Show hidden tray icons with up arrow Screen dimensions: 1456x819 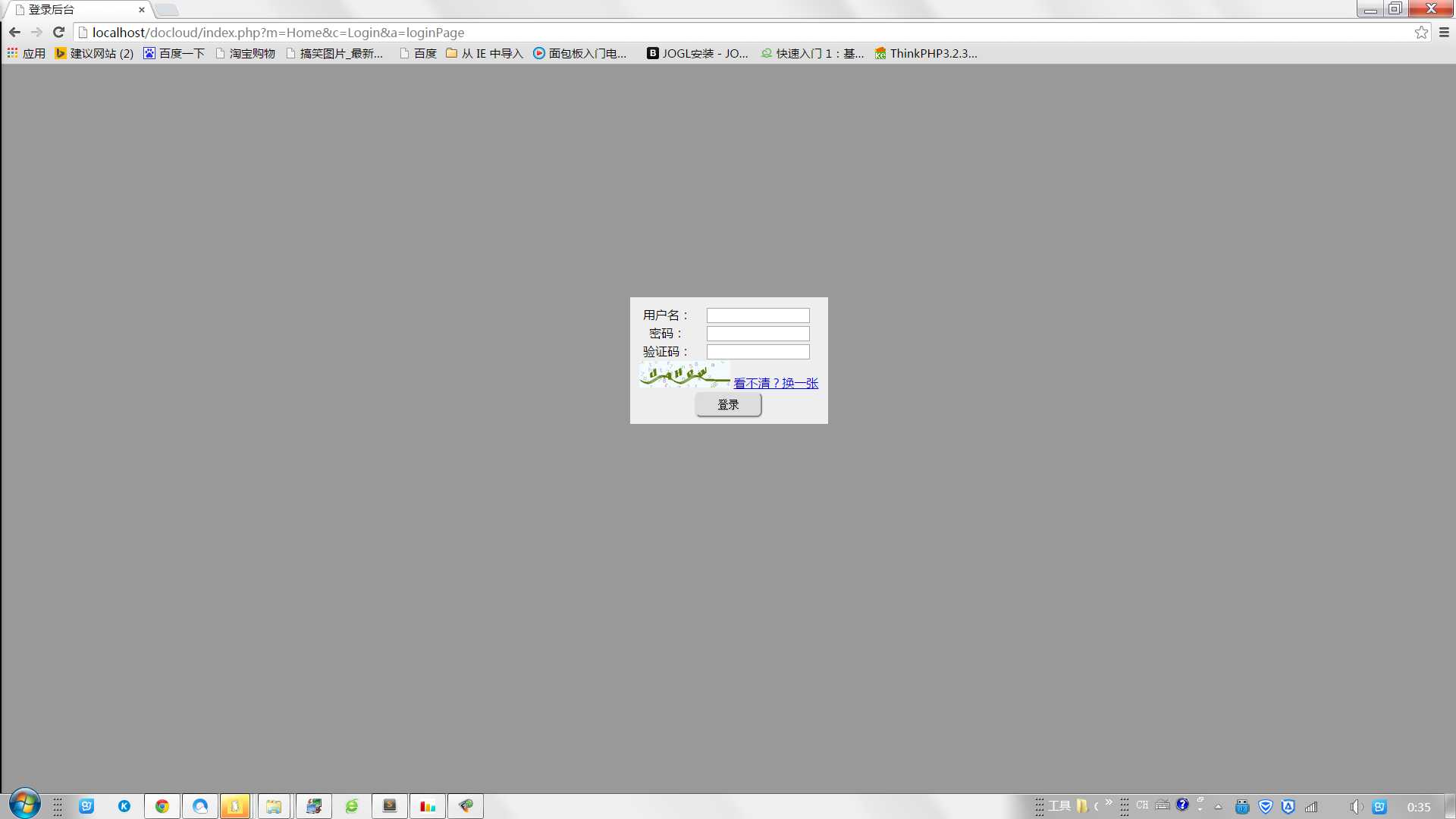(x=1219, y=807)
